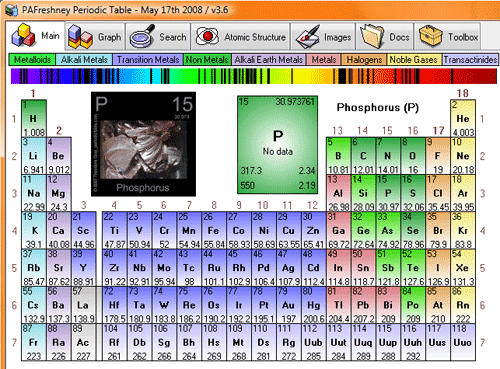
Task: Click the folder Docs icon
Action: (372, 36)
